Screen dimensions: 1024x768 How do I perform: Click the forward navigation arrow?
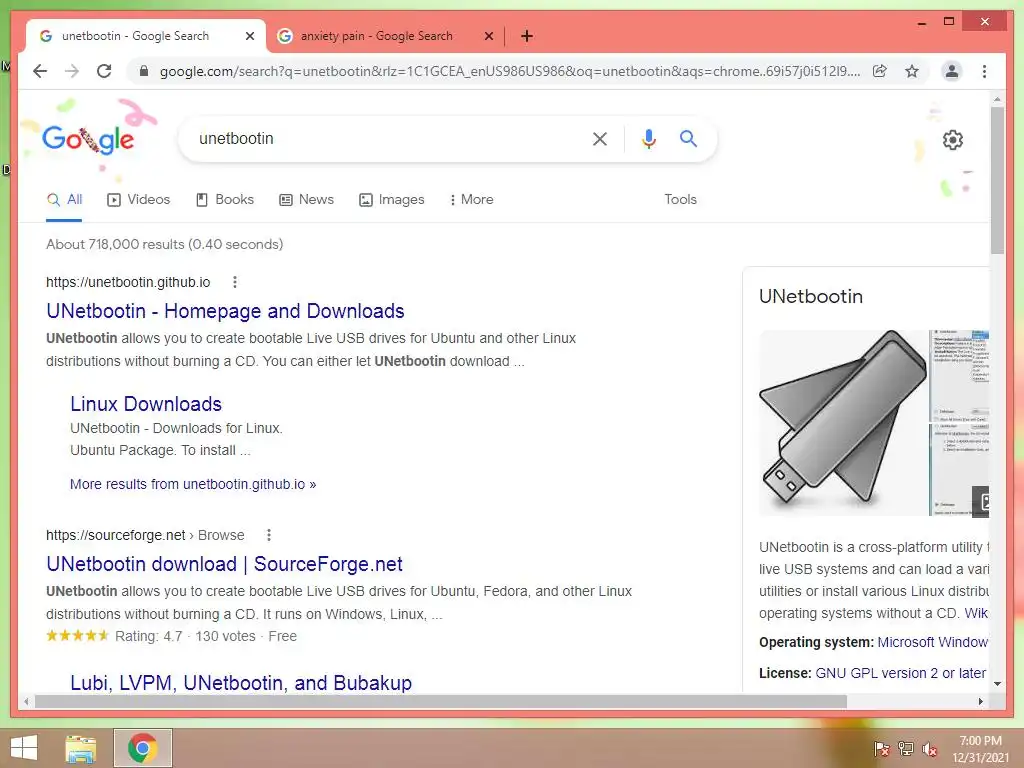72,71
